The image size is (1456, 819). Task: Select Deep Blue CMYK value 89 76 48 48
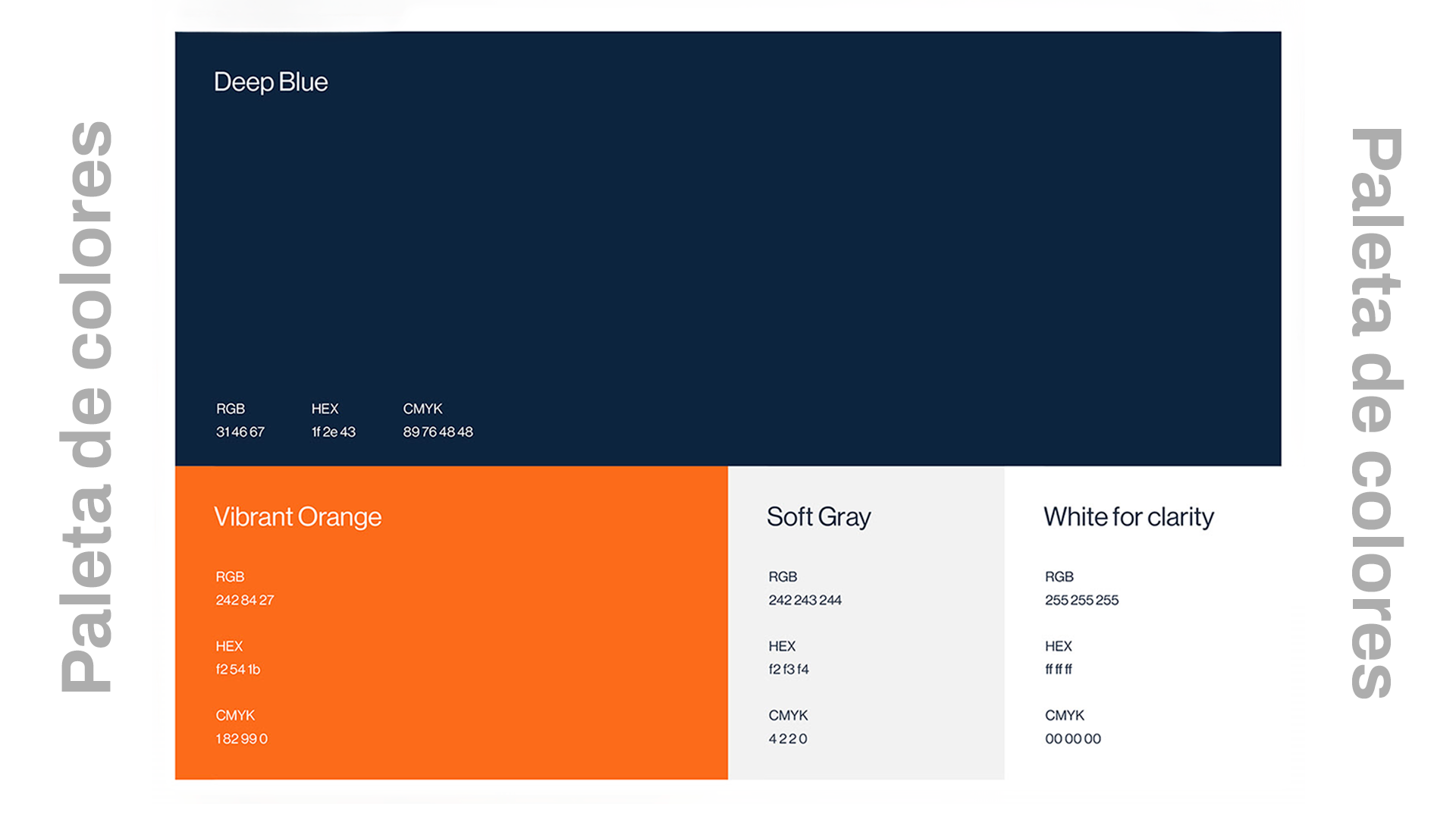tap(438, 431)
